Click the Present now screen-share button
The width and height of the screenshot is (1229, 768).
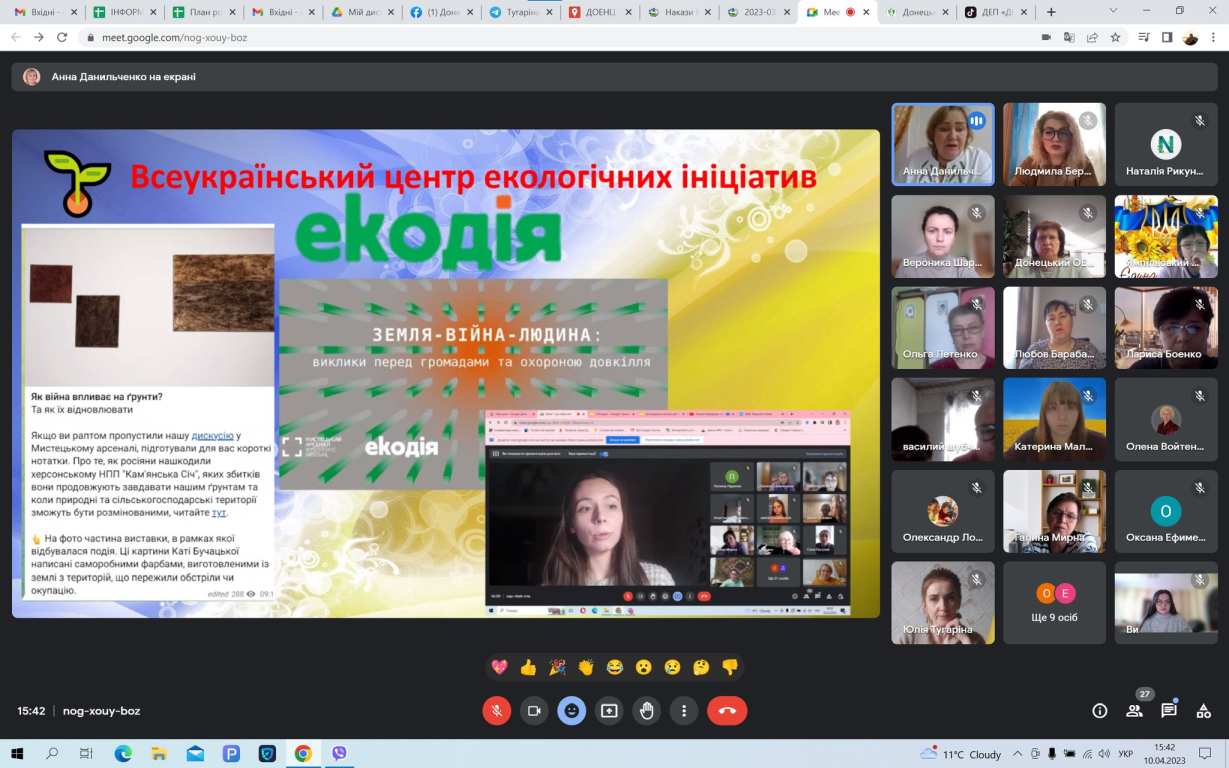click(609, 711)
